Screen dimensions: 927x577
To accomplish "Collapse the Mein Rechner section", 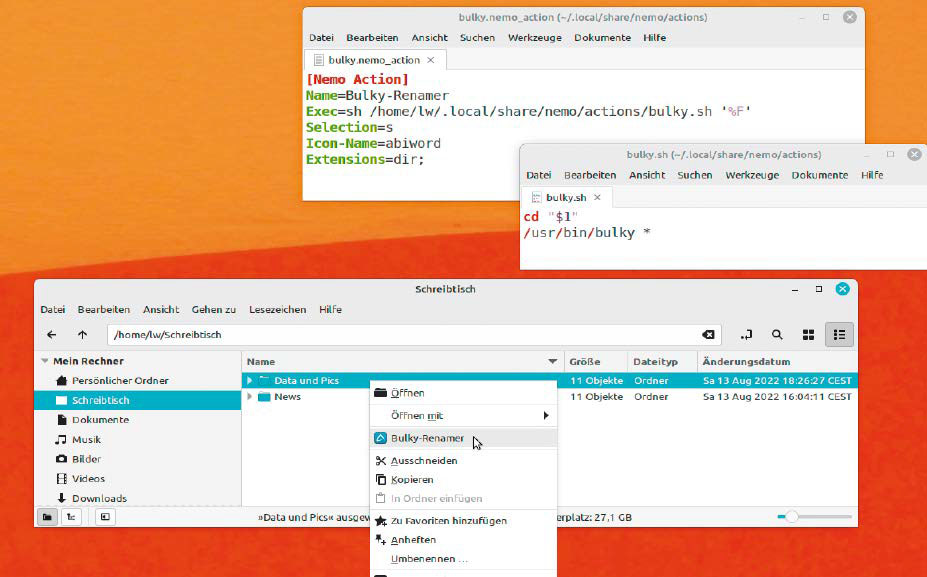I will (44, 361).
